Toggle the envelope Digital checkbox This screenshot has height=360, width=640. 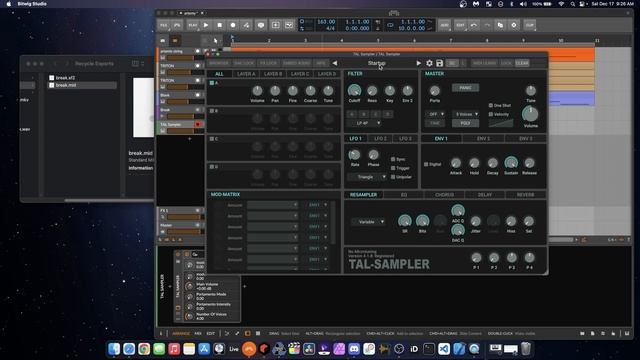426,164
